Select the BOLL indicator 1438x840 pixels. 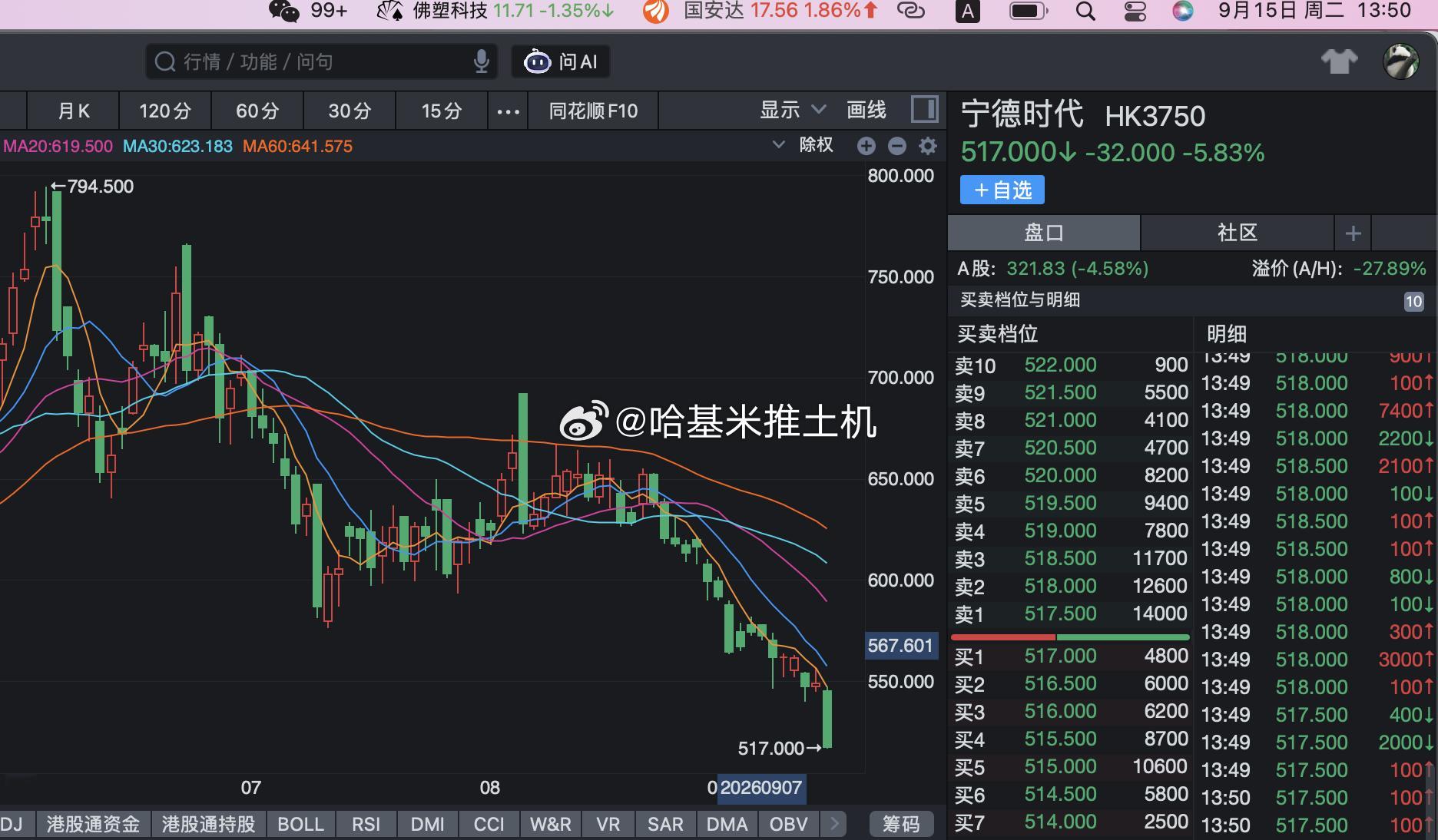[300, 825]
